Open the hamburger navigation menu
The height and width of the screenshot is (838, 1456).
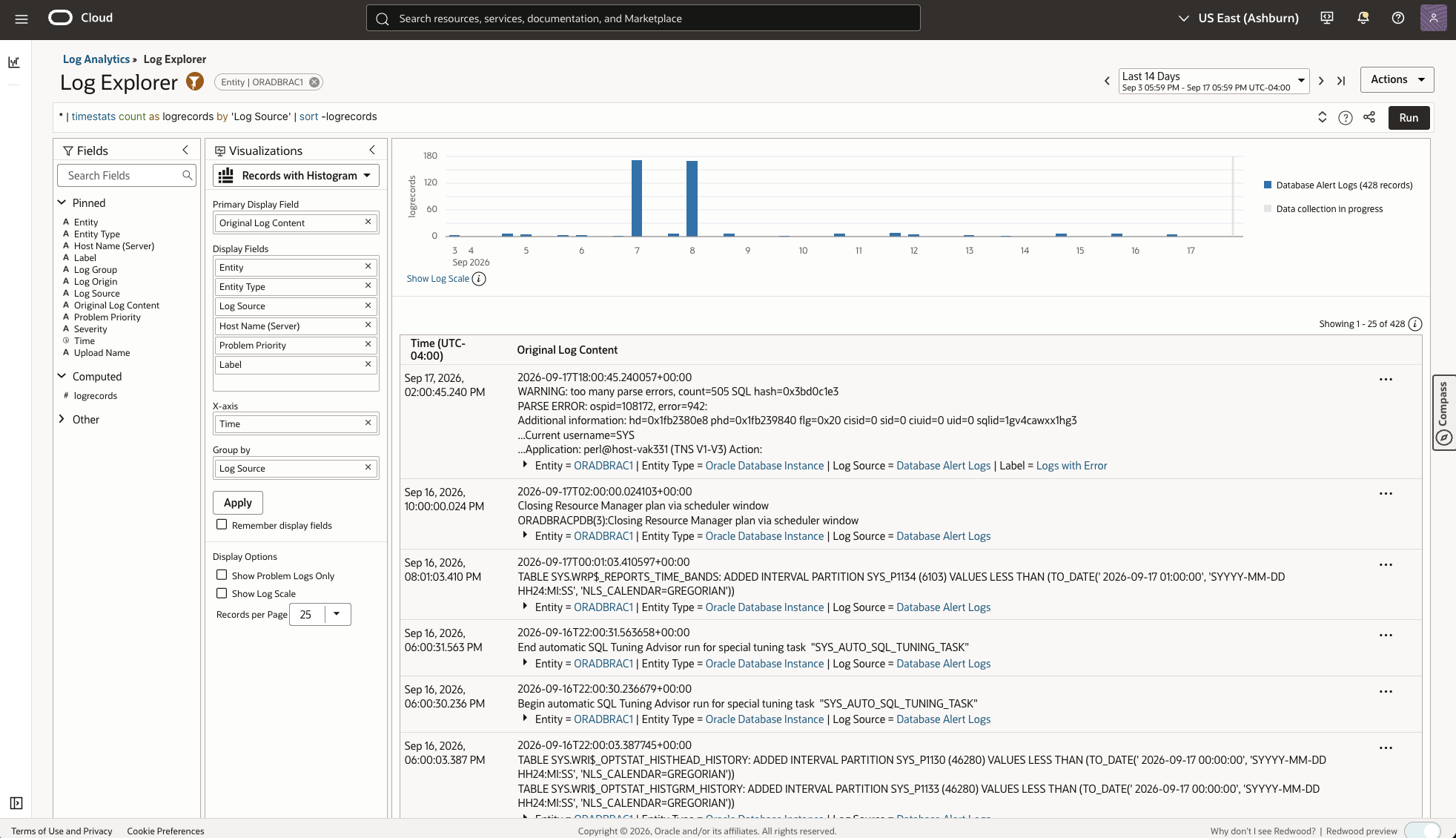[21, 19]
